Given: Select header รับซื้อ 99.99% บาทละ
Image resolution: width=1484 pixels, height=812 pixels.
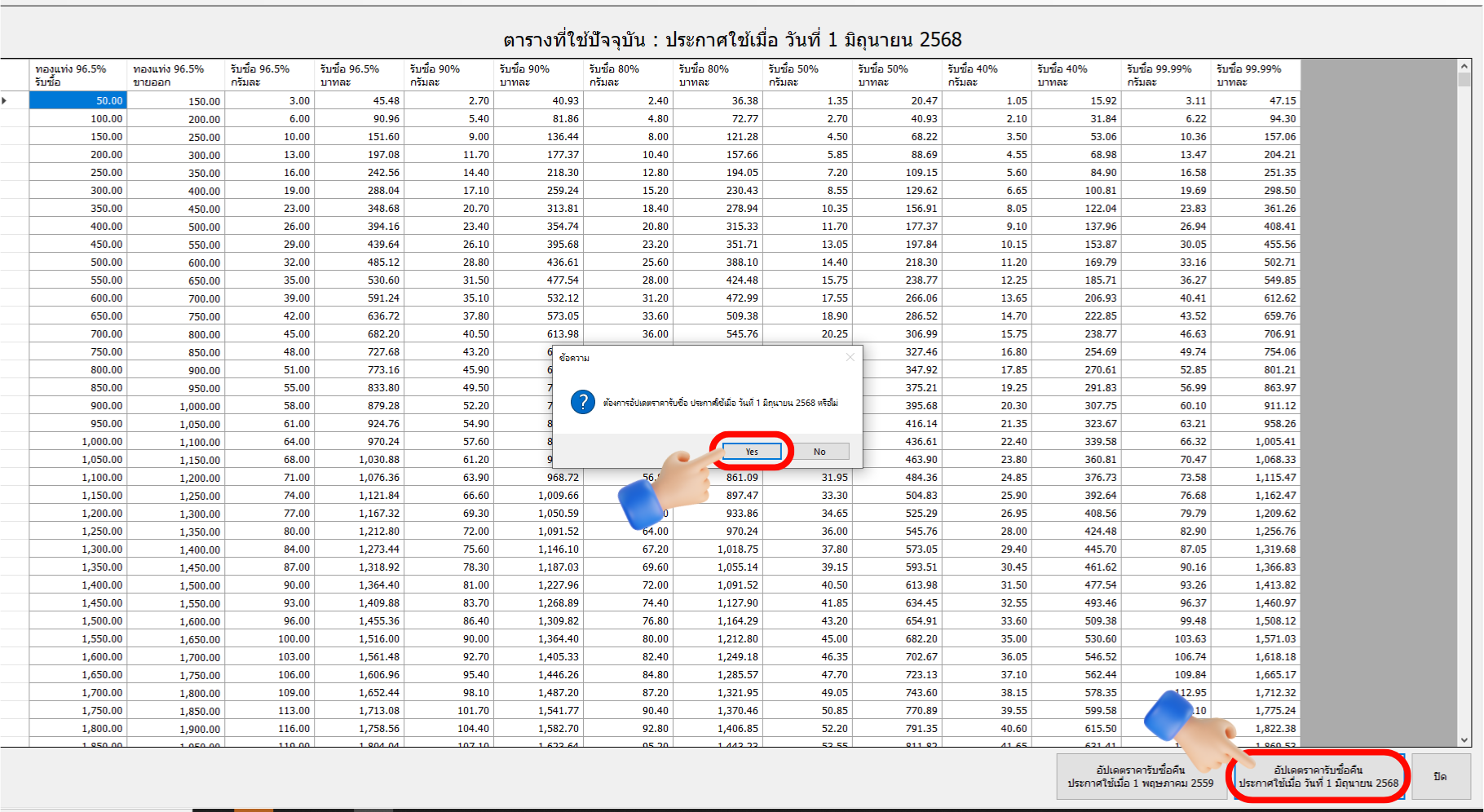Looking at the screenshot, I should (1257, 75).
